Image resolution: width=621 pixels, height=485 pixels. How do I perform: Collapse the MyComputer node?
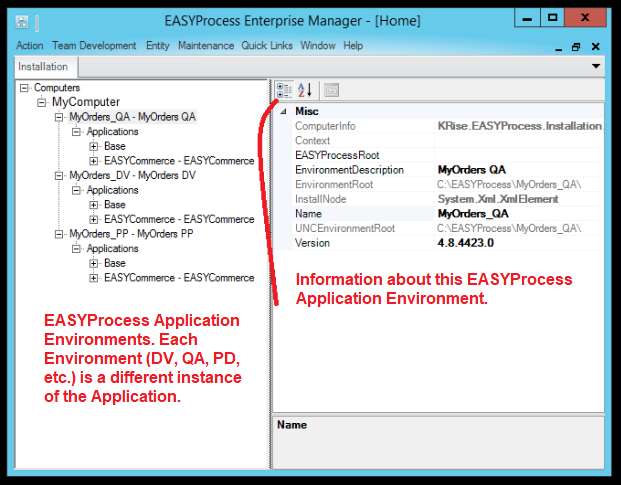coord(42,102)
